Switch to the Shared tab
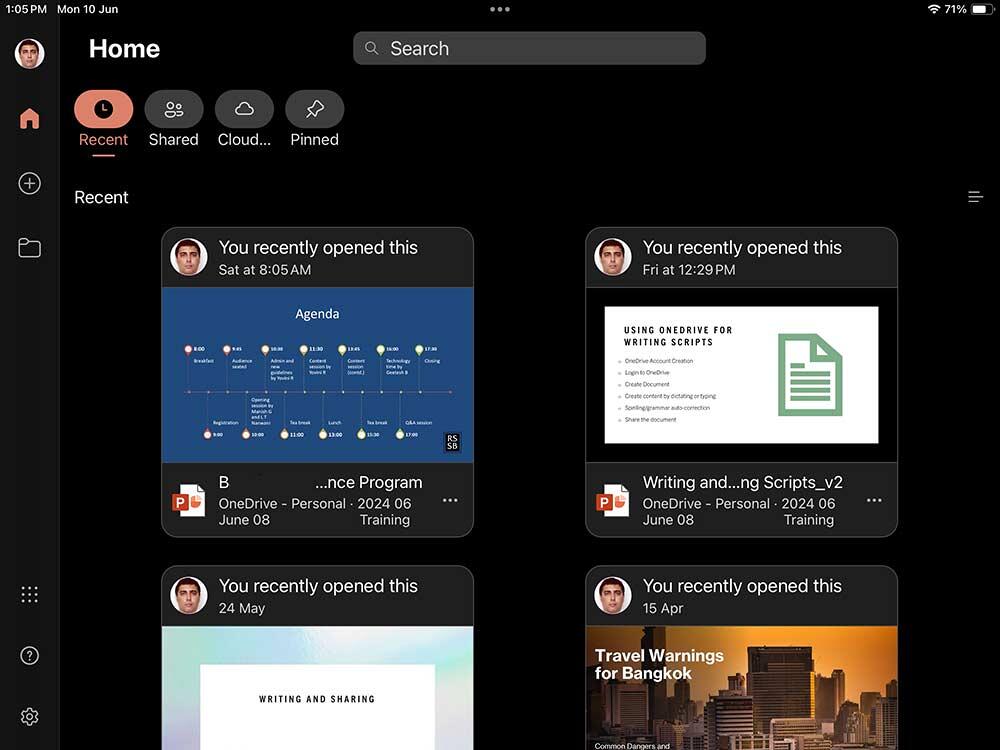Viewport: 1000px width, 750px height. [173, 120]
